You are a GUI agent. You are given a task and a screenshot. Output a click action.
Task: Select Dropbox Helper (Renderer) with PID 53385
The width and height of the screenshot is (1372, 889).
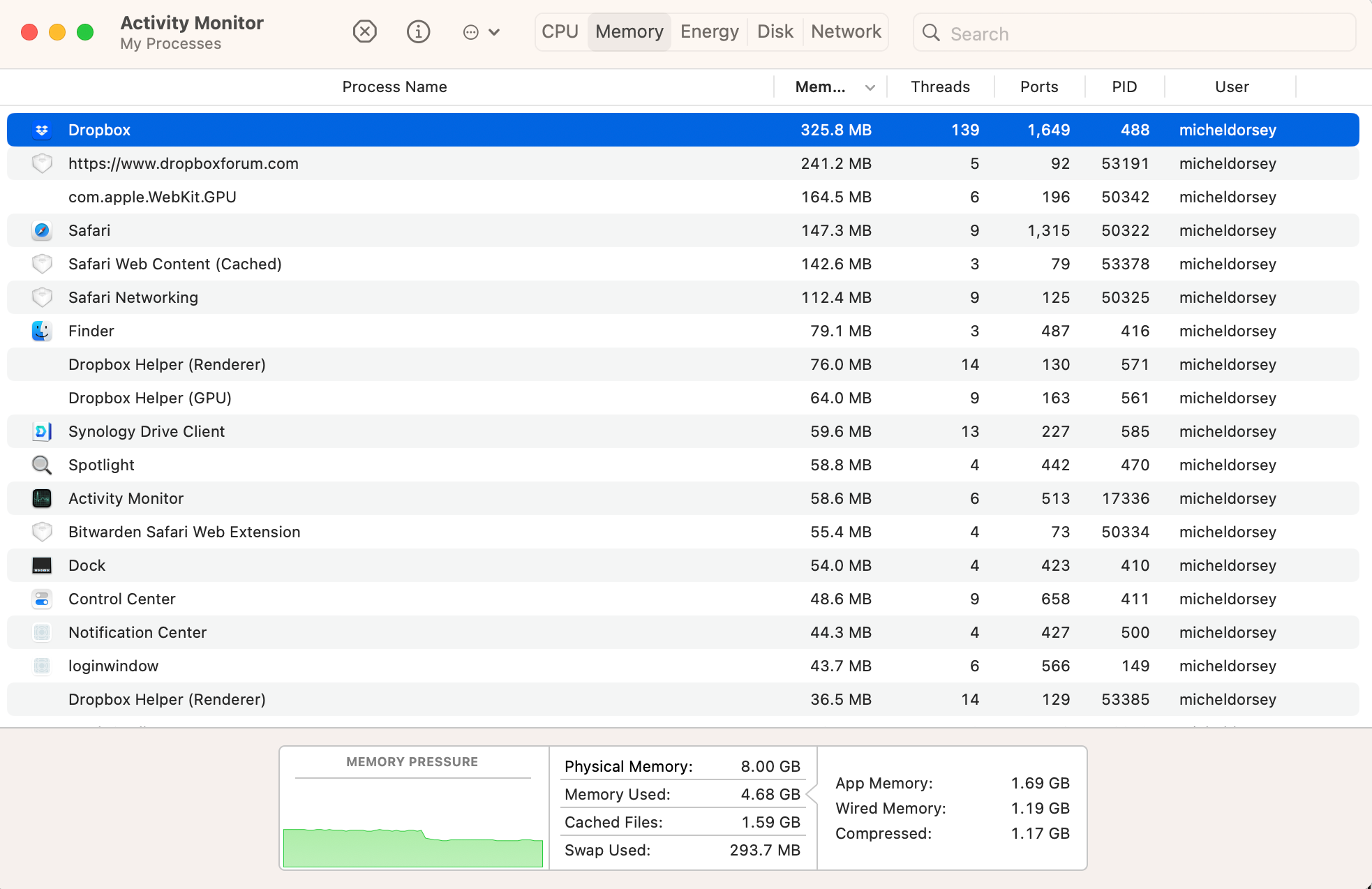[x=683, y=699]
